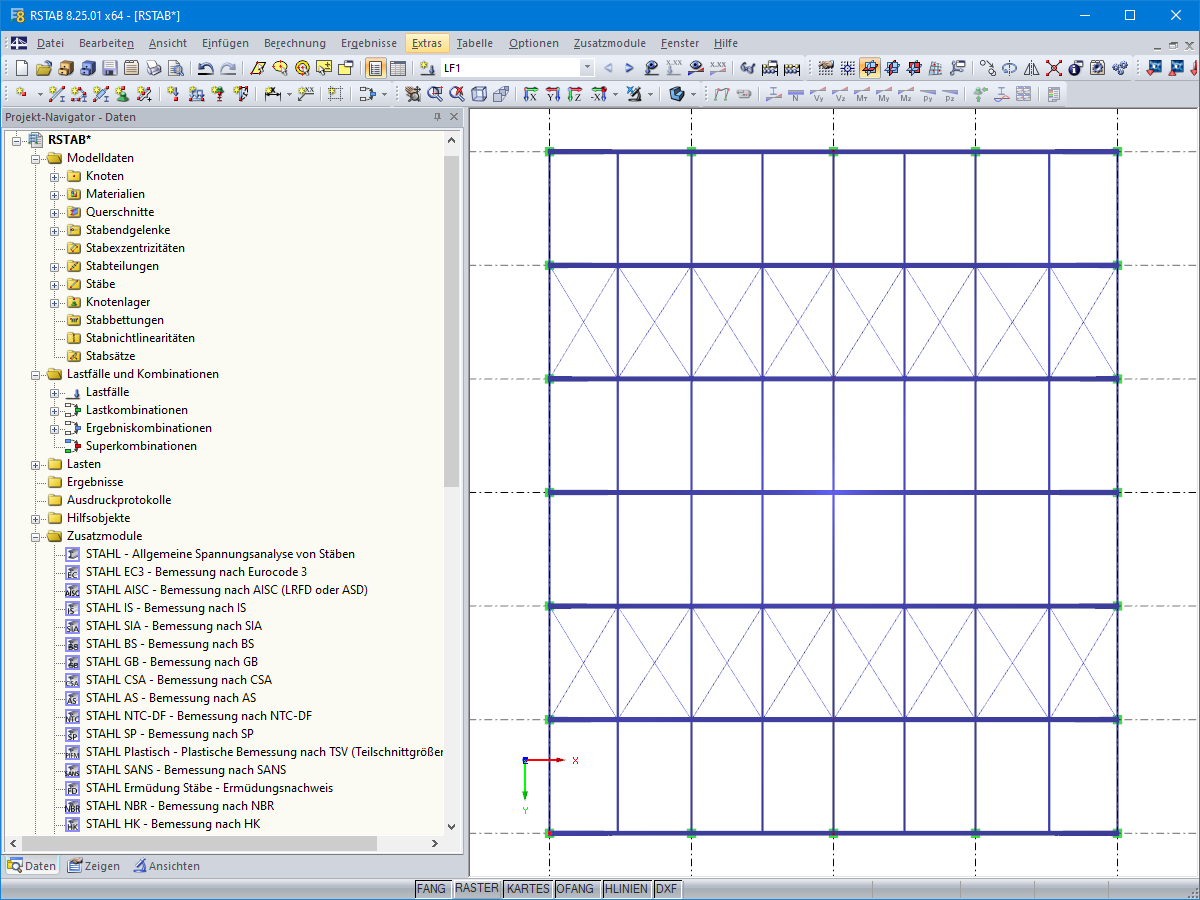1200x900 pixels.
Task: Open the Ergebnisse menu
Action: tap(368, 43)
